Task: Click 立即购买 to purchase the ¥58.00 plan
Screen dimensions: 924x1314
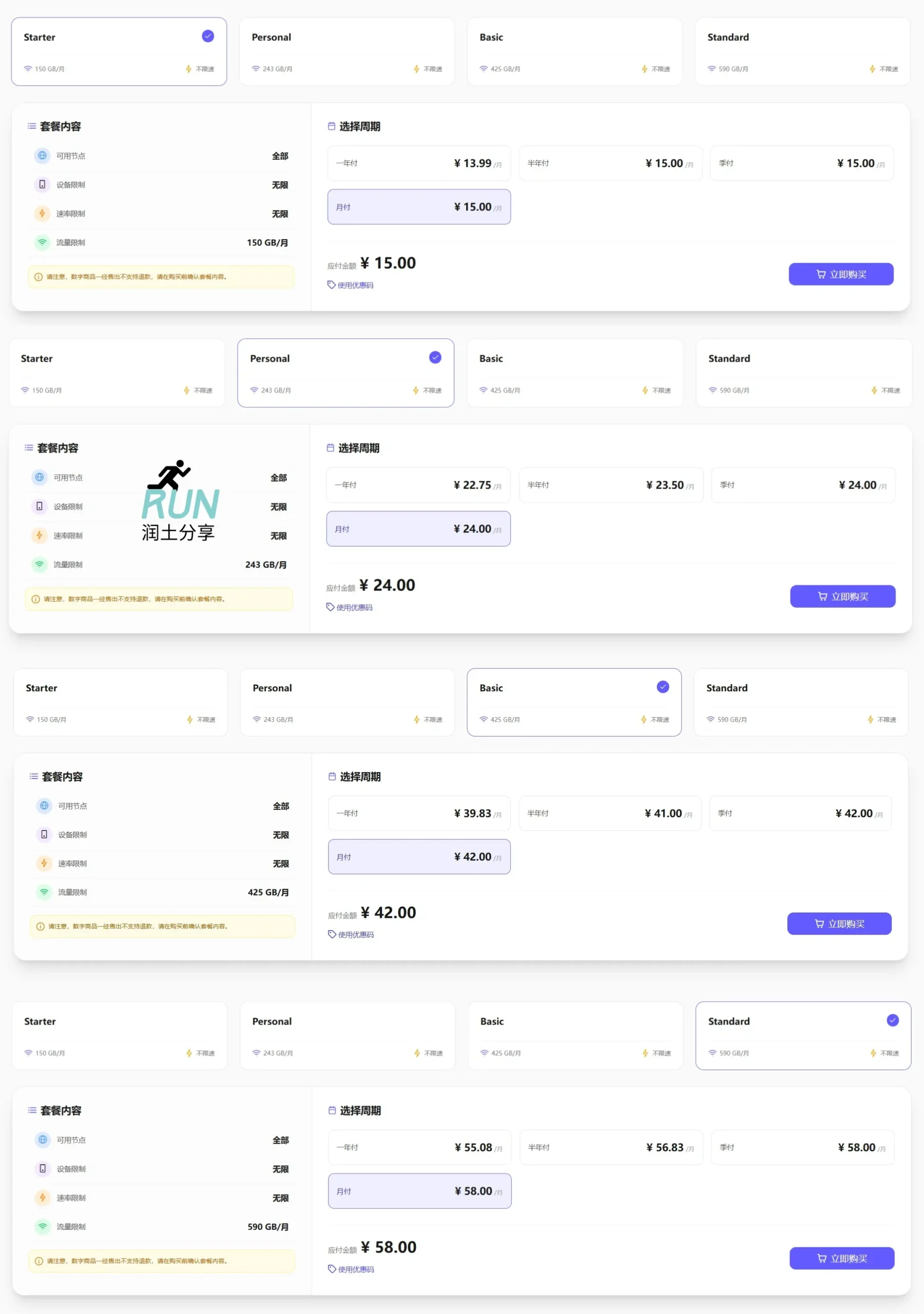Action: (841, 1258)
